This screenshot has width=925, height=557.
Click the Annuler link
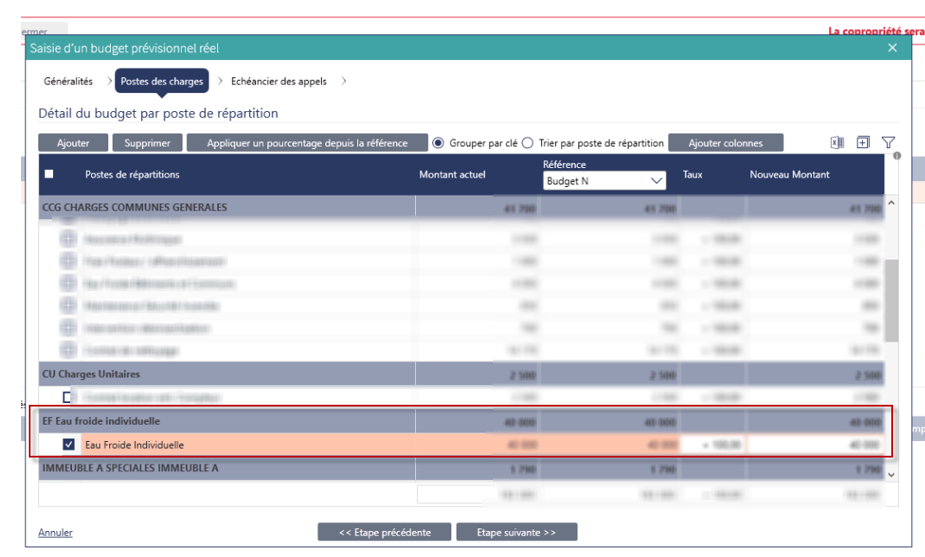click(x=55, y=532)
